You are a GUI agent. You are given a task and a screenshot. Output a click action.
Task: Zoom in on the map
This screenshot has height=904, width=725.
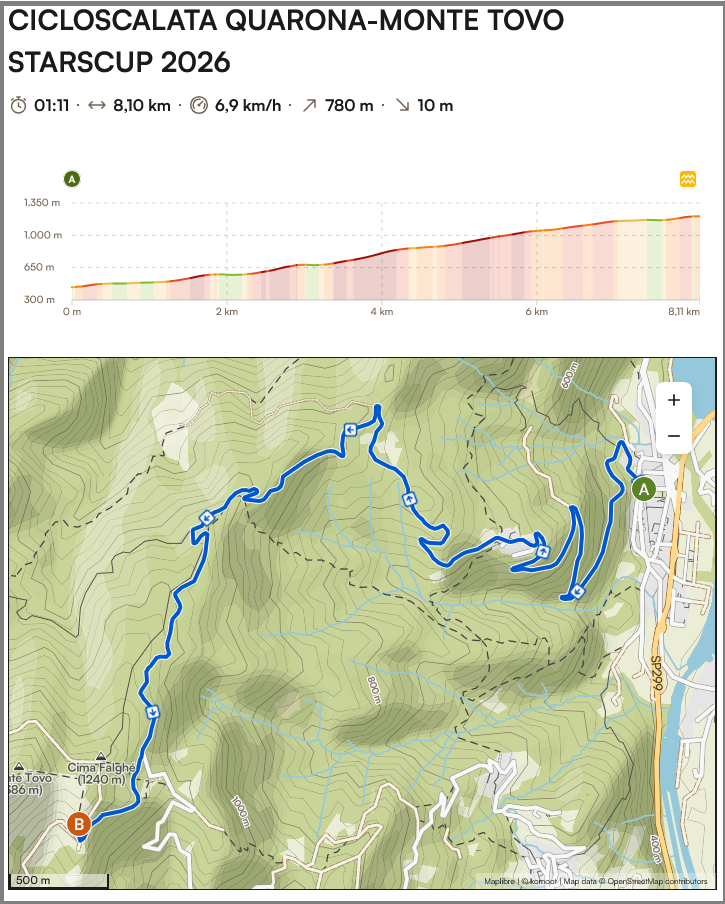(674, 400)
